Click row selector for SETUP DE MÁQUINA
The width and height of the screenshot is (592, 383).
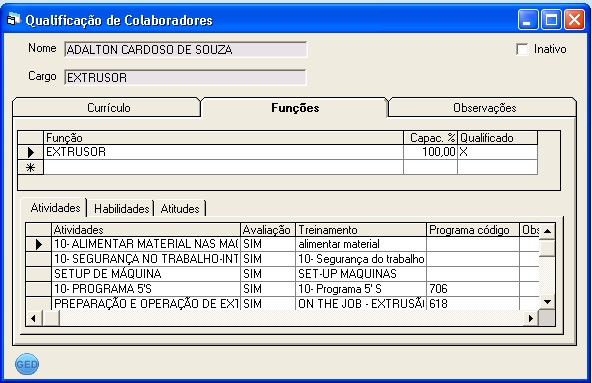point(39,274)
